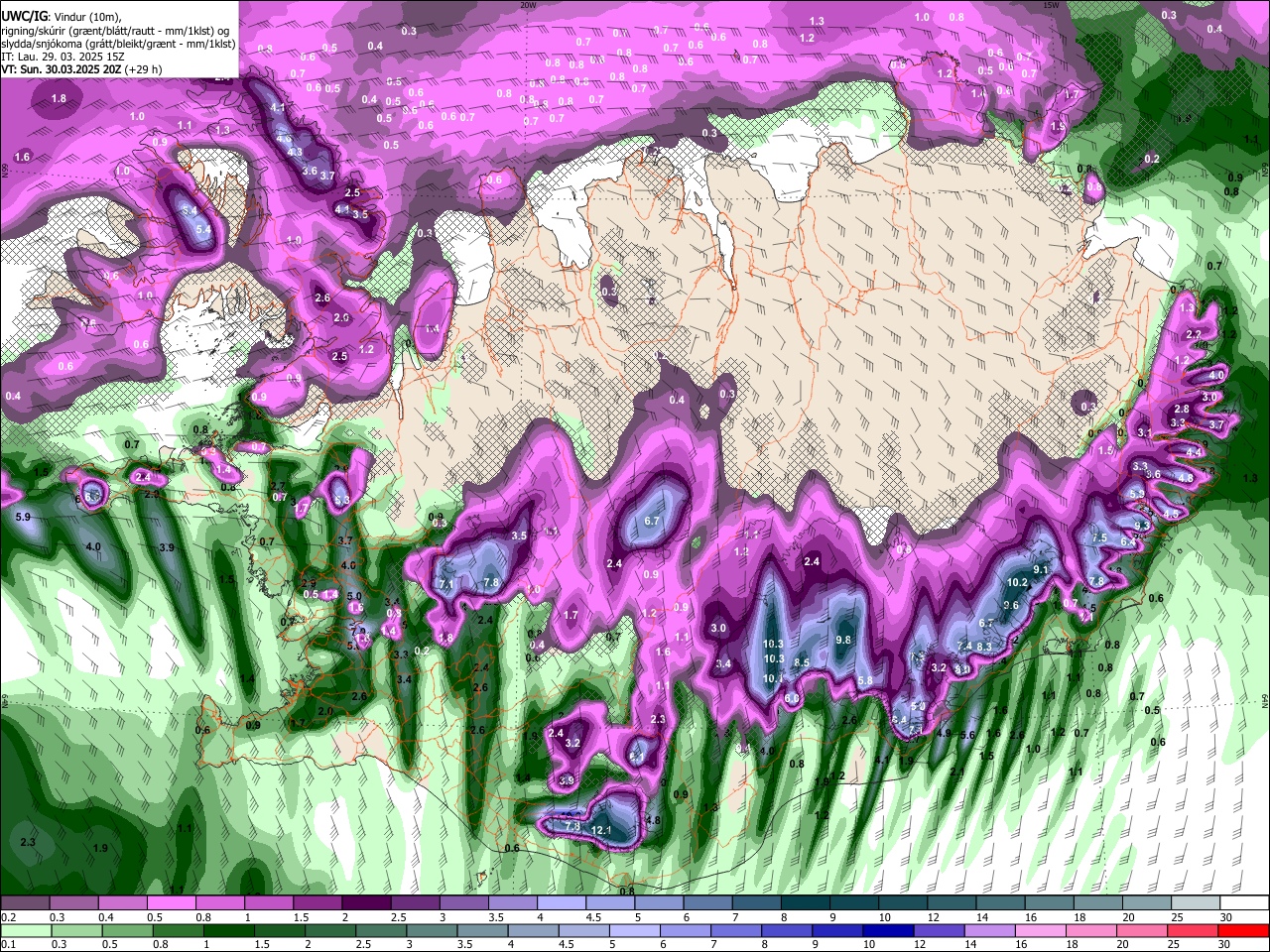Screen dimensions: 1270x952
Task: Select the pale grey swatch labeled 25 in upper legend
Action: pos(1197,904)
